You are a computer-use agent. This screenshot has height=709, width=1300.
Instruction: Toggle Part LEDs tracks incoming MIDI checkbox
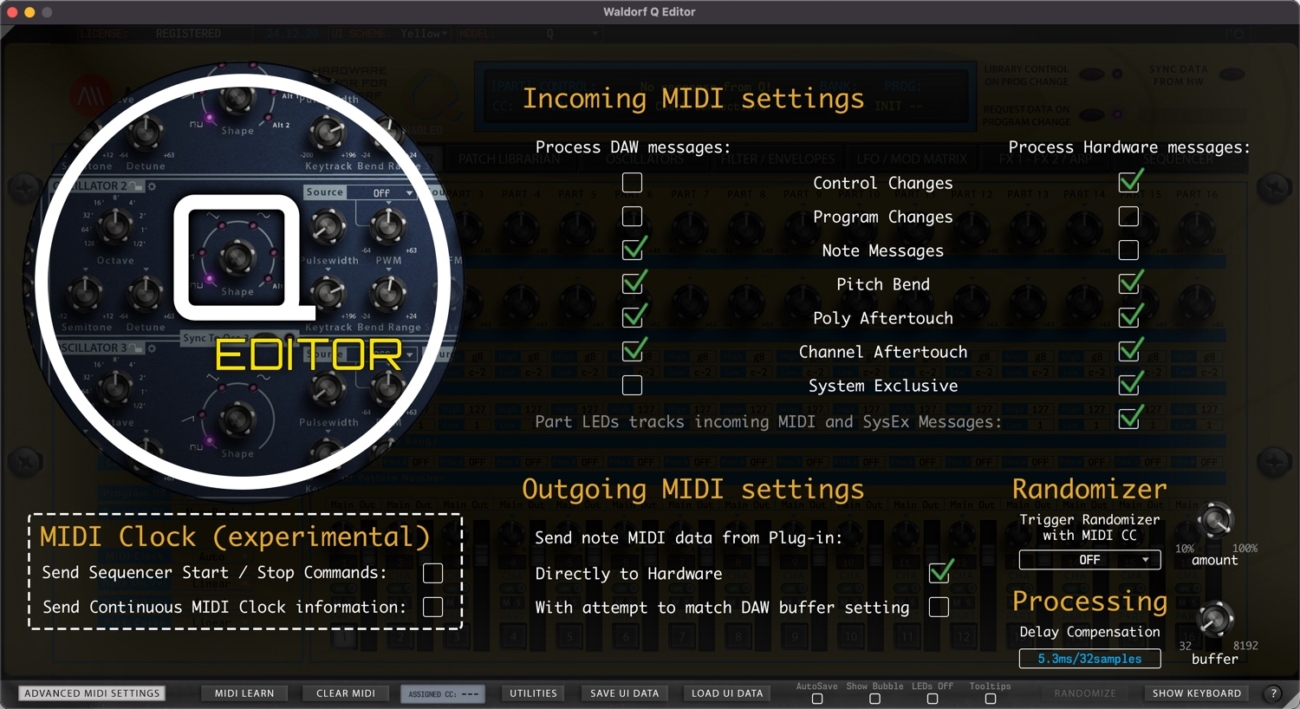pos(1129,419)
